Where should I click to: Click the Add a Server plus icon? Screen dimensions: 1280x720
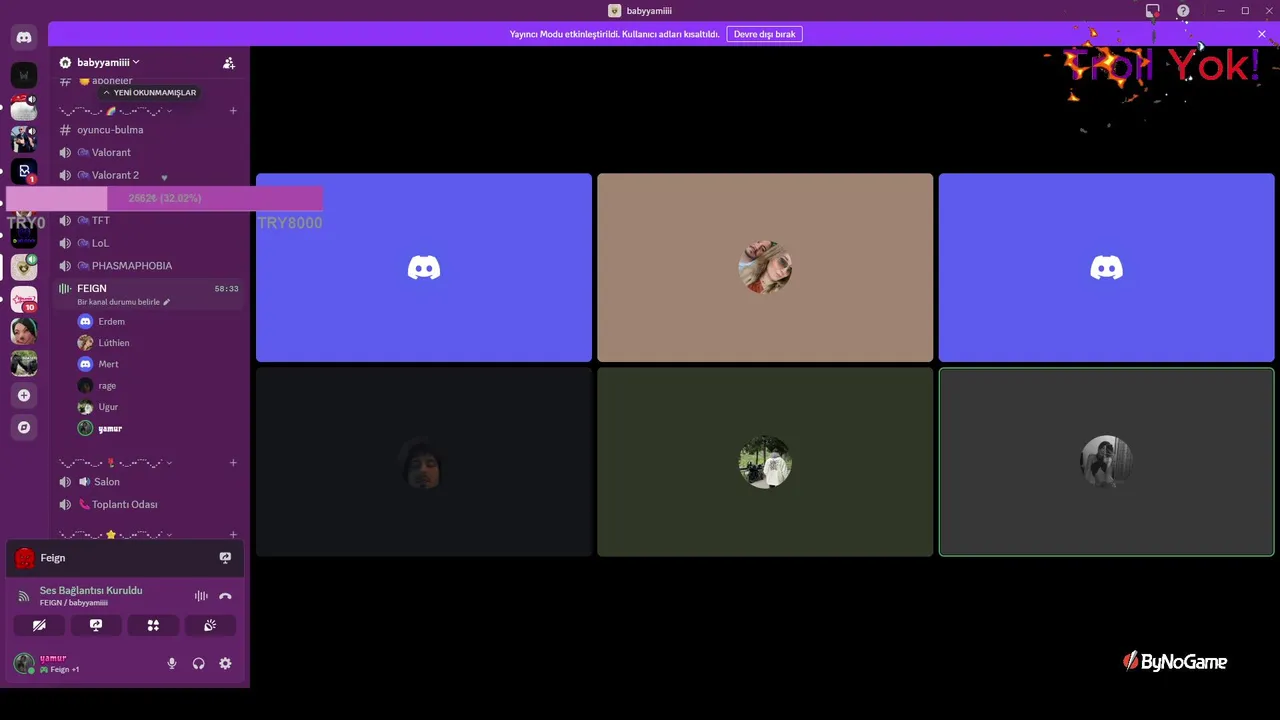tap(24, 395)
